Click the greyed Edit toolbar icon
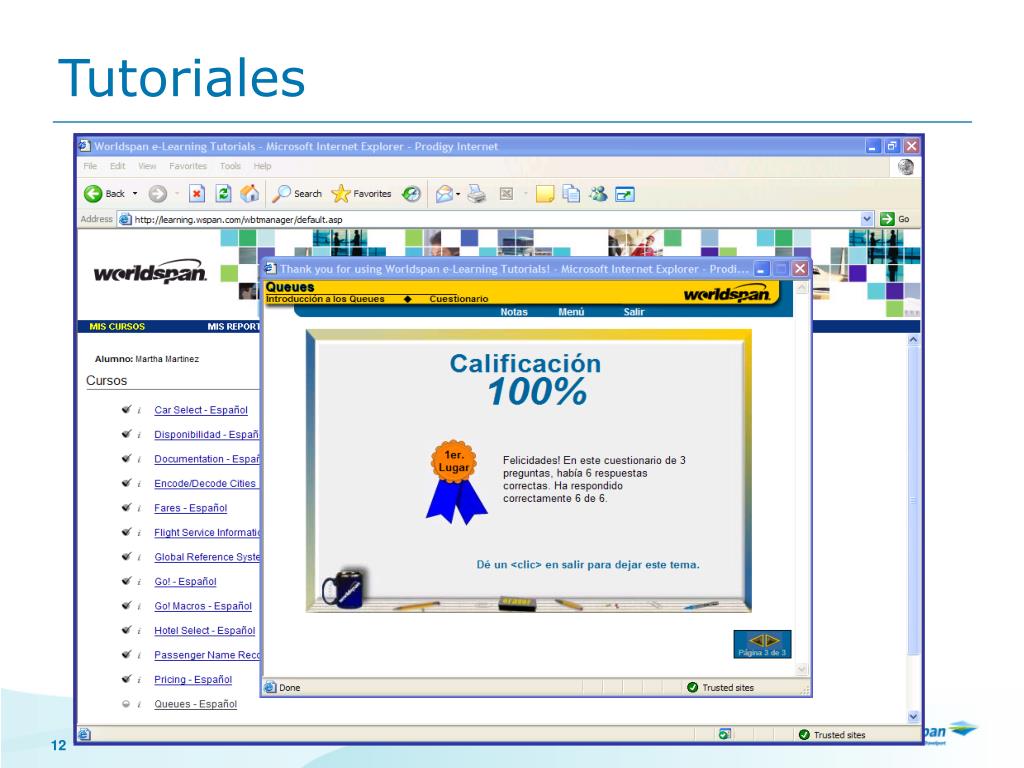The height and width of the screenshot is (768, 1024). (506, 193)
